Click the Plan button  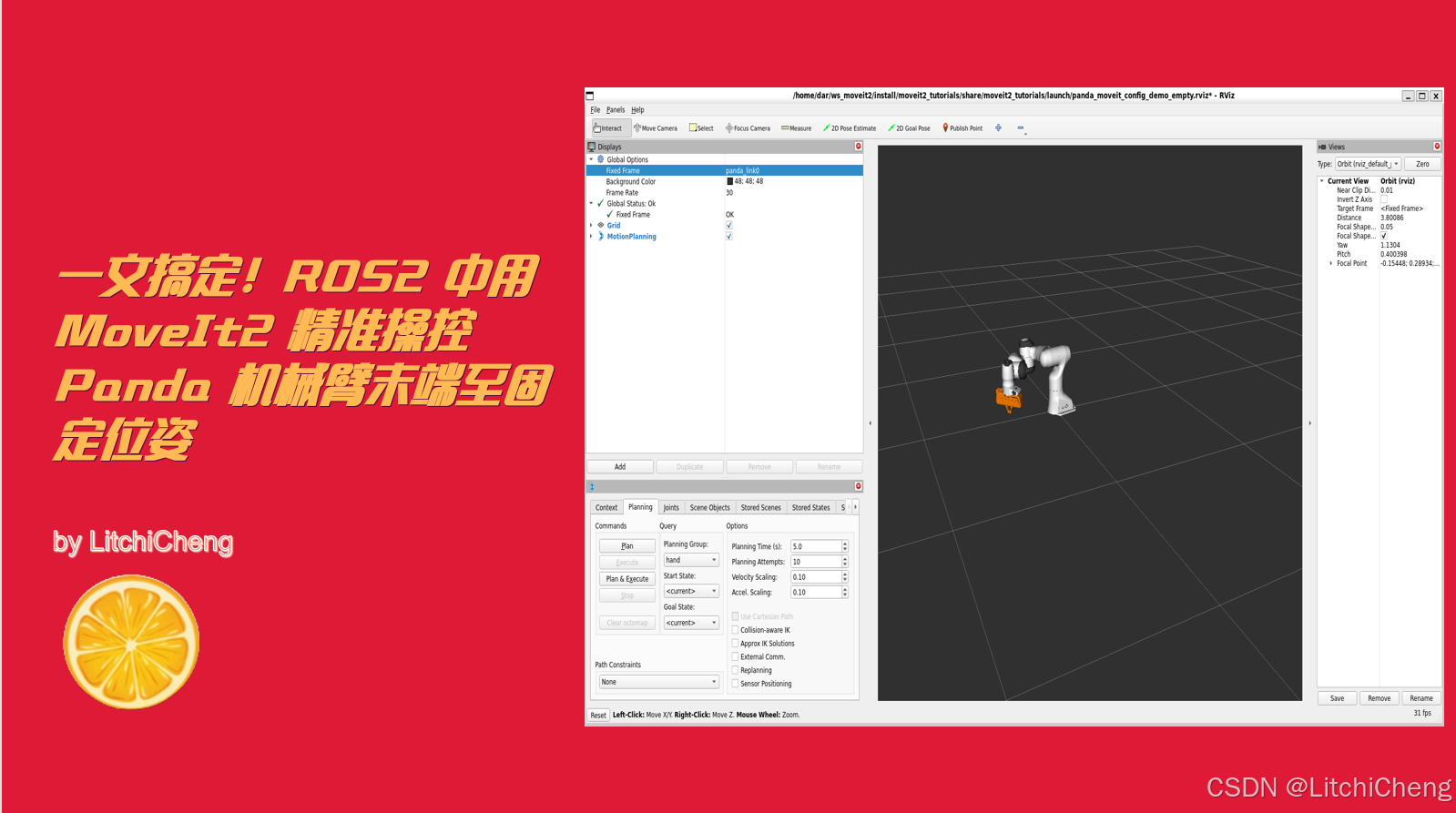click(x=627, y=546)
